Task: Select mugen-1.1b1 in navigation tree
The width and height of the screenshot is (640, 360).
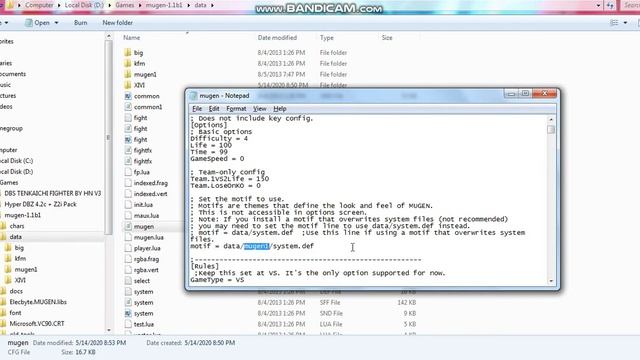Action: 22,215
